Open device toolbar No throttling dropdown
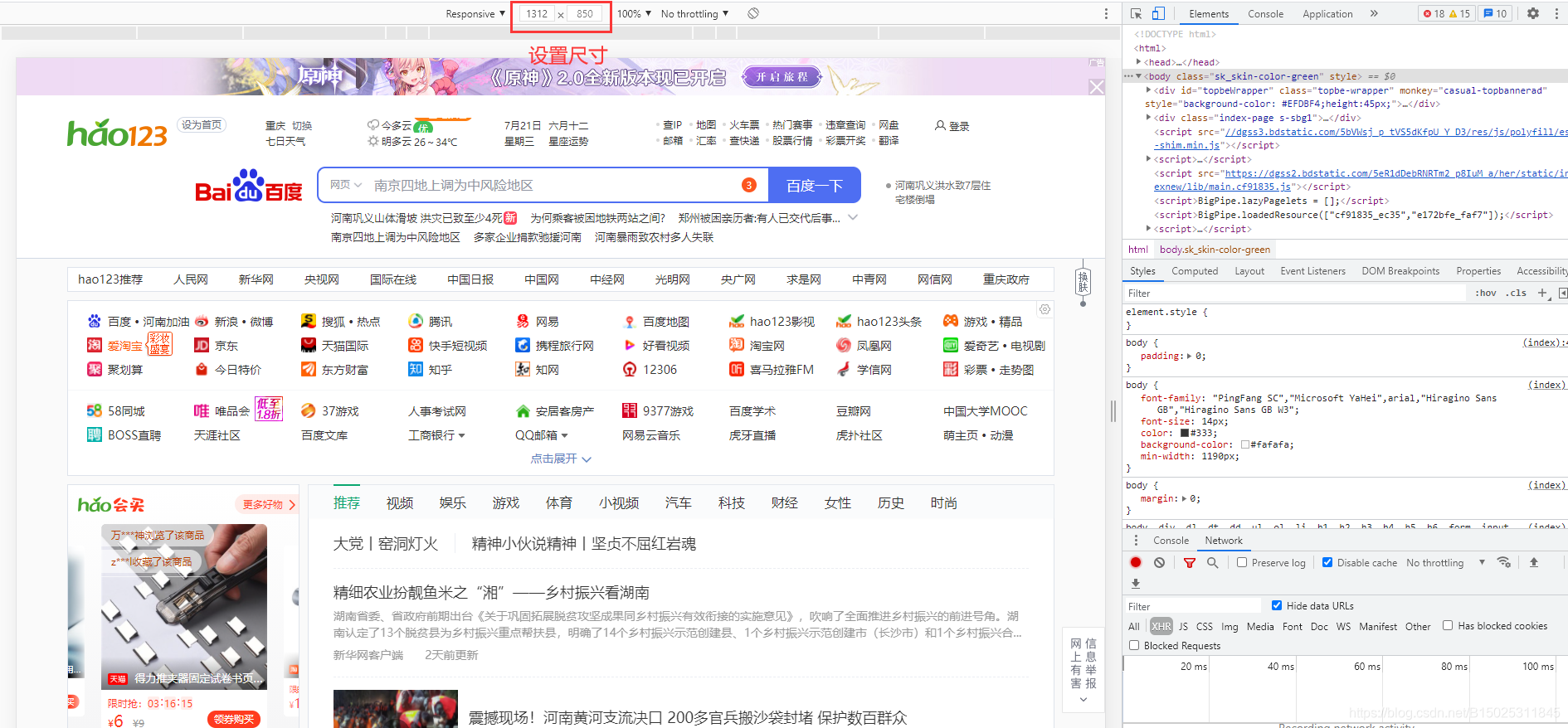Screen dimensions: 1568x728 pos(694,13)
